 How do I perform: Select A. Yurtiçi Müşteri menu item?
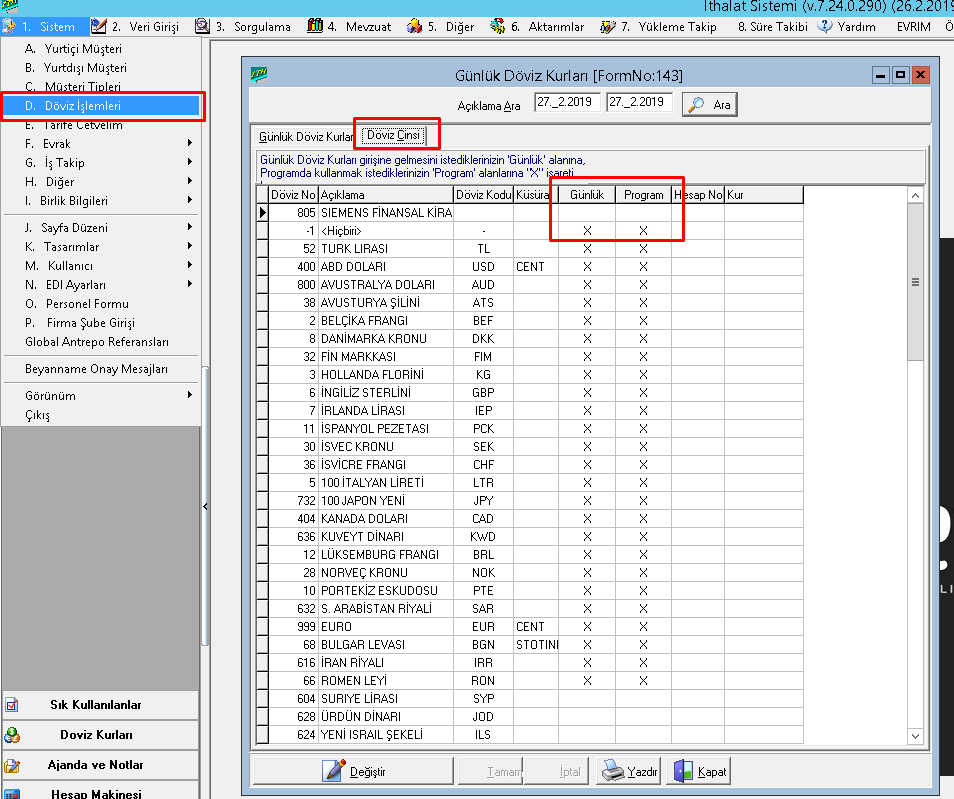[74, 49]
